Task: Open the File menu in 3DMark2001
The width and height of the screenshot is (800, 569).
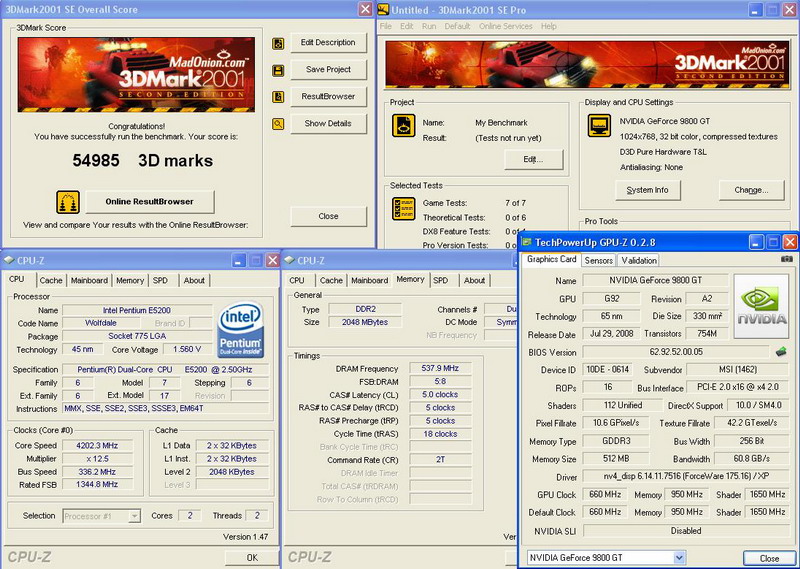Action: 386,27
